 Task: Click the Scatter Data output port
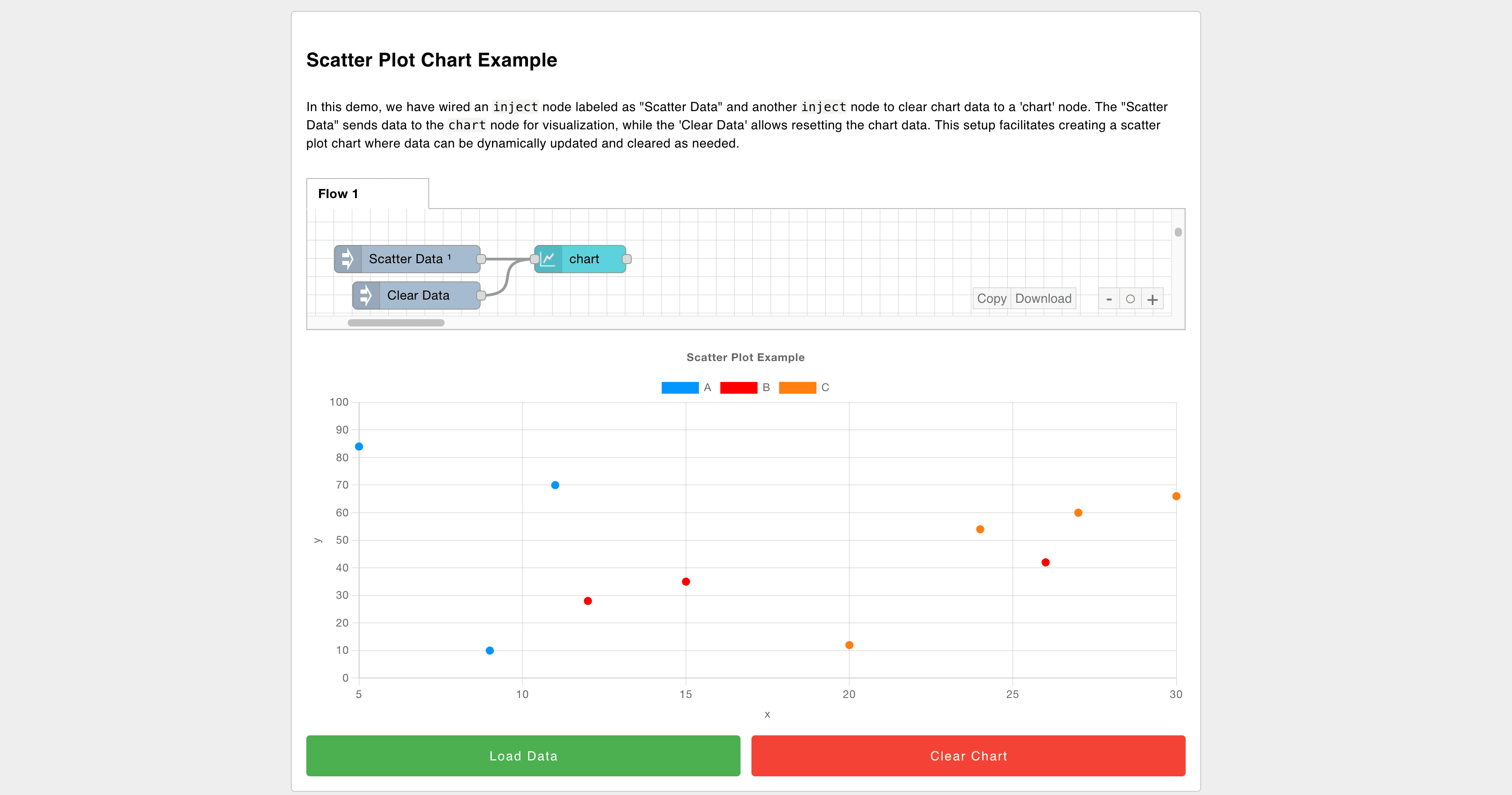[x=480, y=258]
